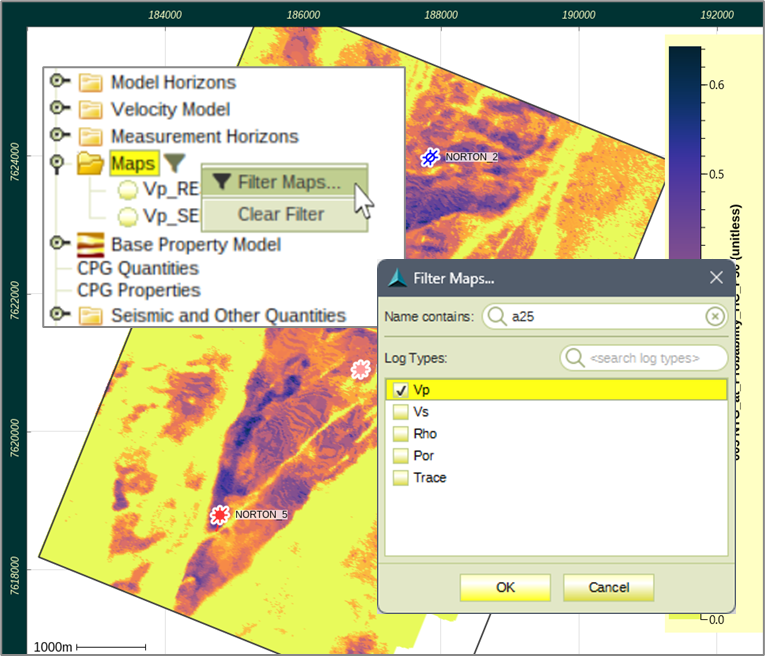The width and height of the screenshot is (765, 656).
Task: Select Clear Filter menu entry
Action: coord(280,214)
